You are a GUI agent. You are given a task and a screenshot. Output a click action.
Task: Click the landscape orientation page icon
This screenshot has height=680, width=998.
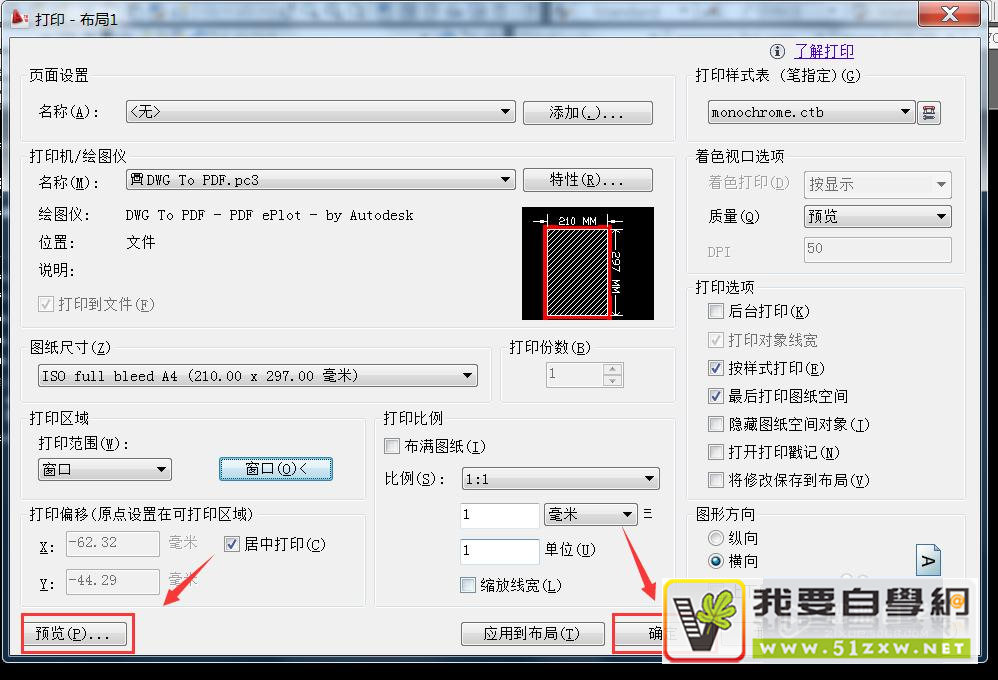point(929,561)
